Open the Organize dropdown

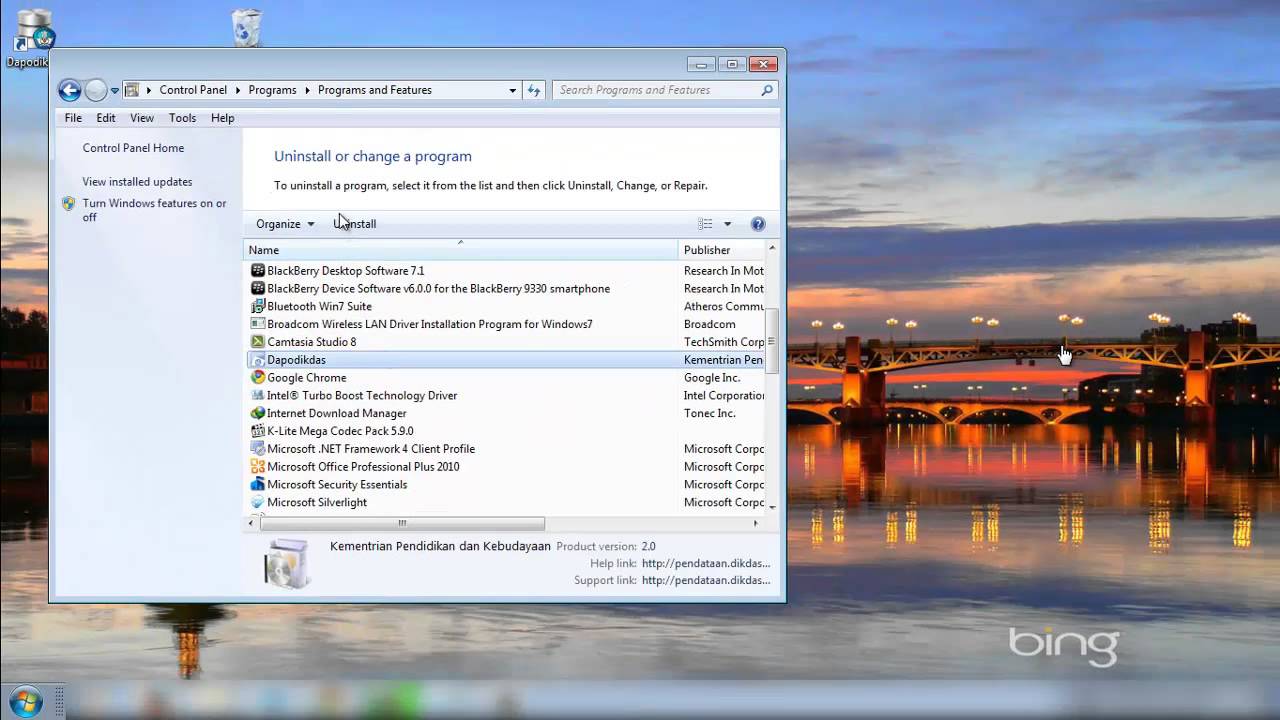pyautogui.click(x=285, y=224)
